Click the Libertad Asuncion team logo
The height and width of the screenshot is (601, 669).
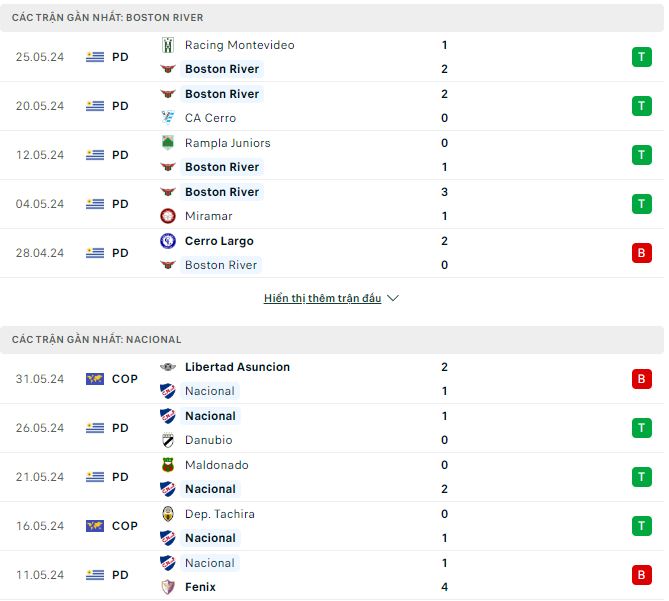pyautogui.click(x=168, y=367)
